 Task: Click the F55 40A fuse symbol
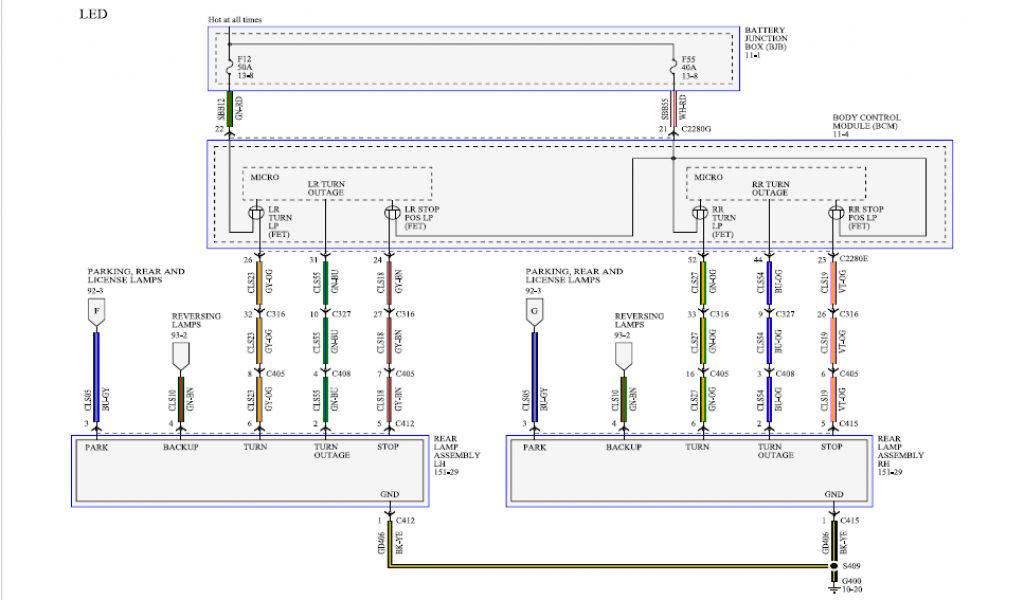pos(673,66)
